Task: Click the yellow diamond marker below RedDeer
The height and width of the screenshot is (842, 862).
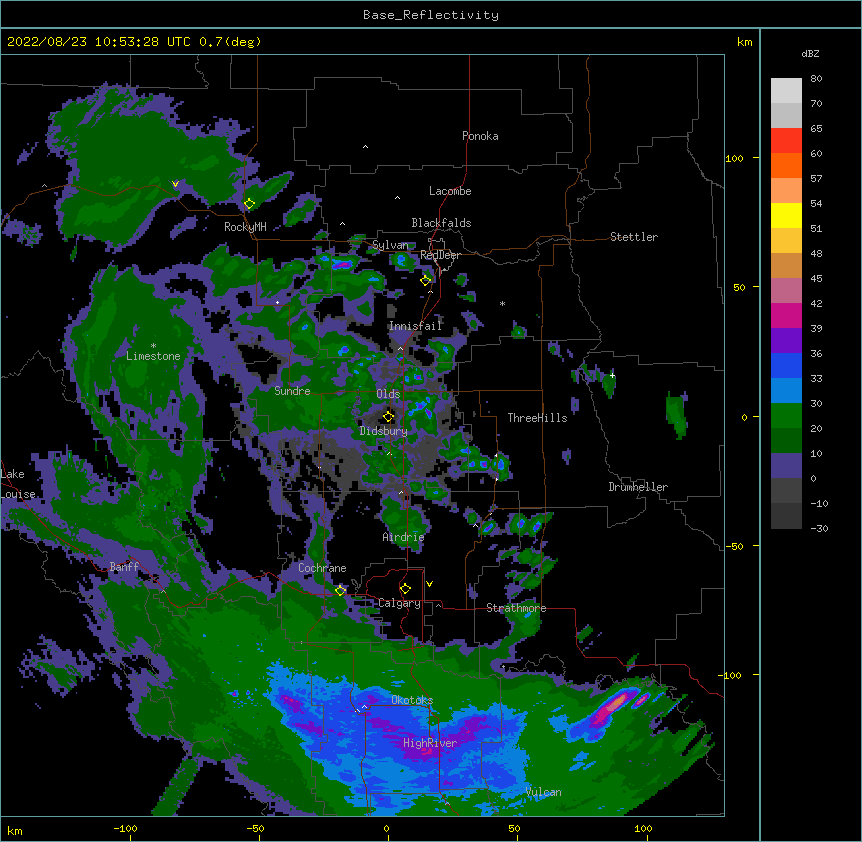Action: (426, 281)
